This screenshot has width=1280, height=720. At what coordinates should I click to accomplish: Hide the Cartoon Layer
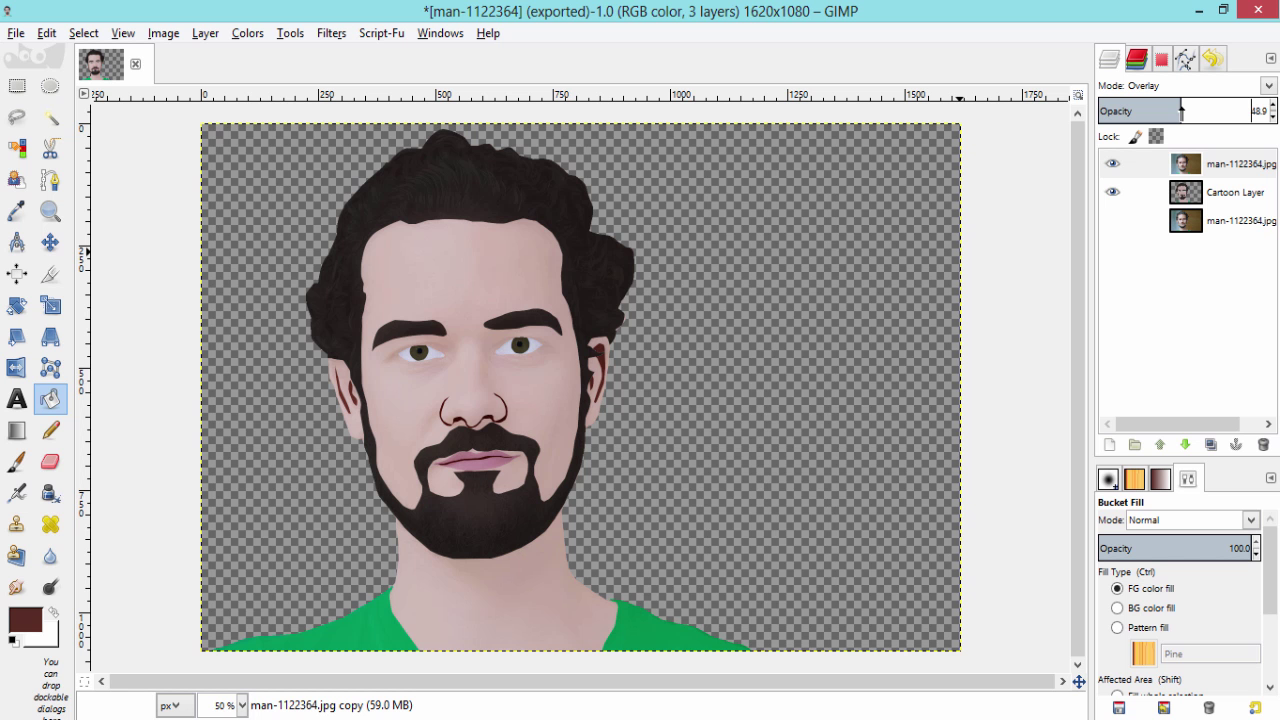click(x=1113, y=191)
